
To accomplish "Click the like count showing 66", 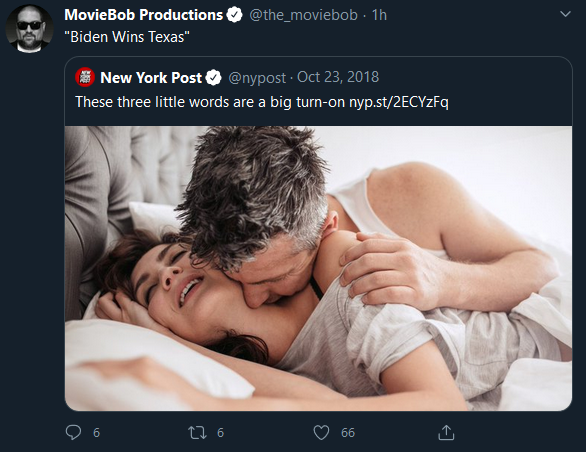I will click(x=348, y=433).
